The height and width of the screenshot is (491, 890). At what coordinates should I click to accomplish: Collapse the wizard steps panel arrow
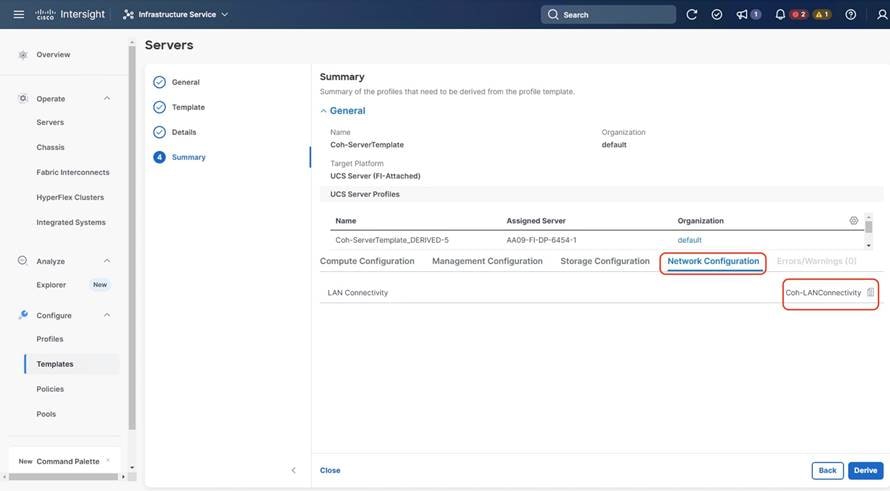[293, 470]
